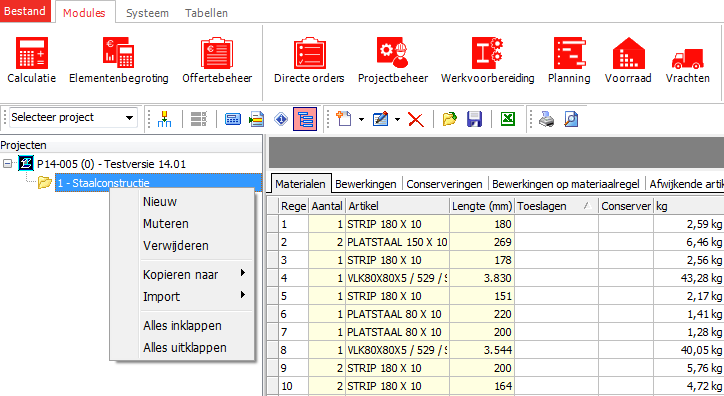Choose Alles uitklappen in context menu

[182, 348]
